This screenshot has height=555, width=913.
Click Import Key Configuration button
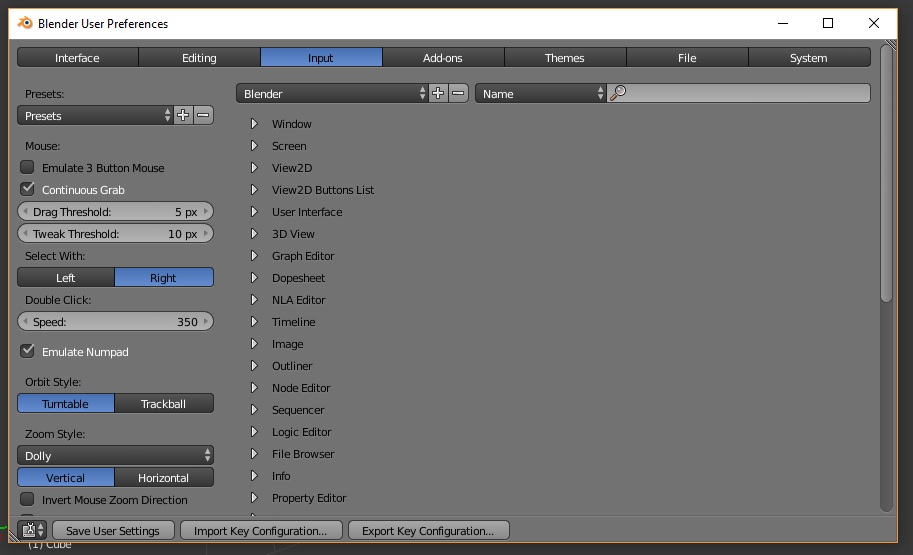click(261, 531)
